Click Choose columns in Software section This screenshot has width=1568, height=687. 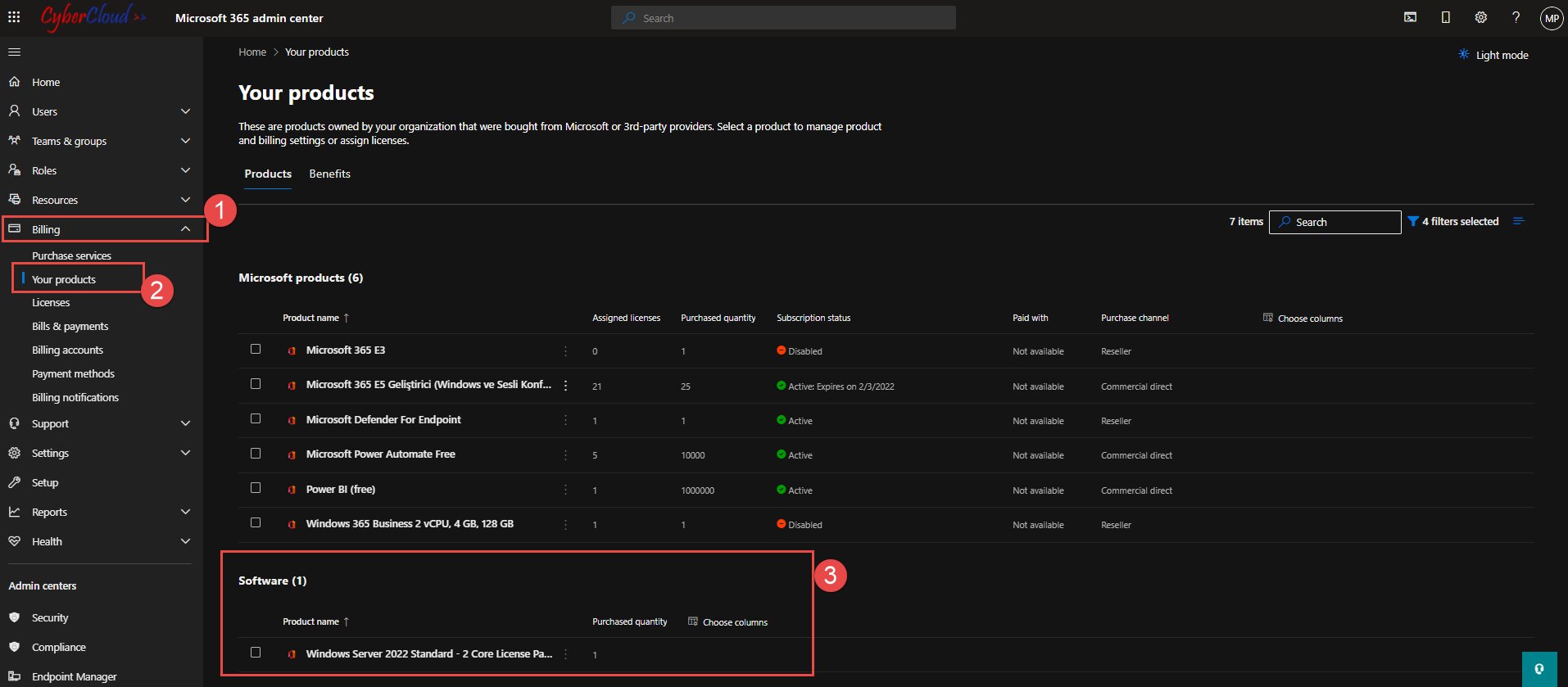click(x=727, y=621)
